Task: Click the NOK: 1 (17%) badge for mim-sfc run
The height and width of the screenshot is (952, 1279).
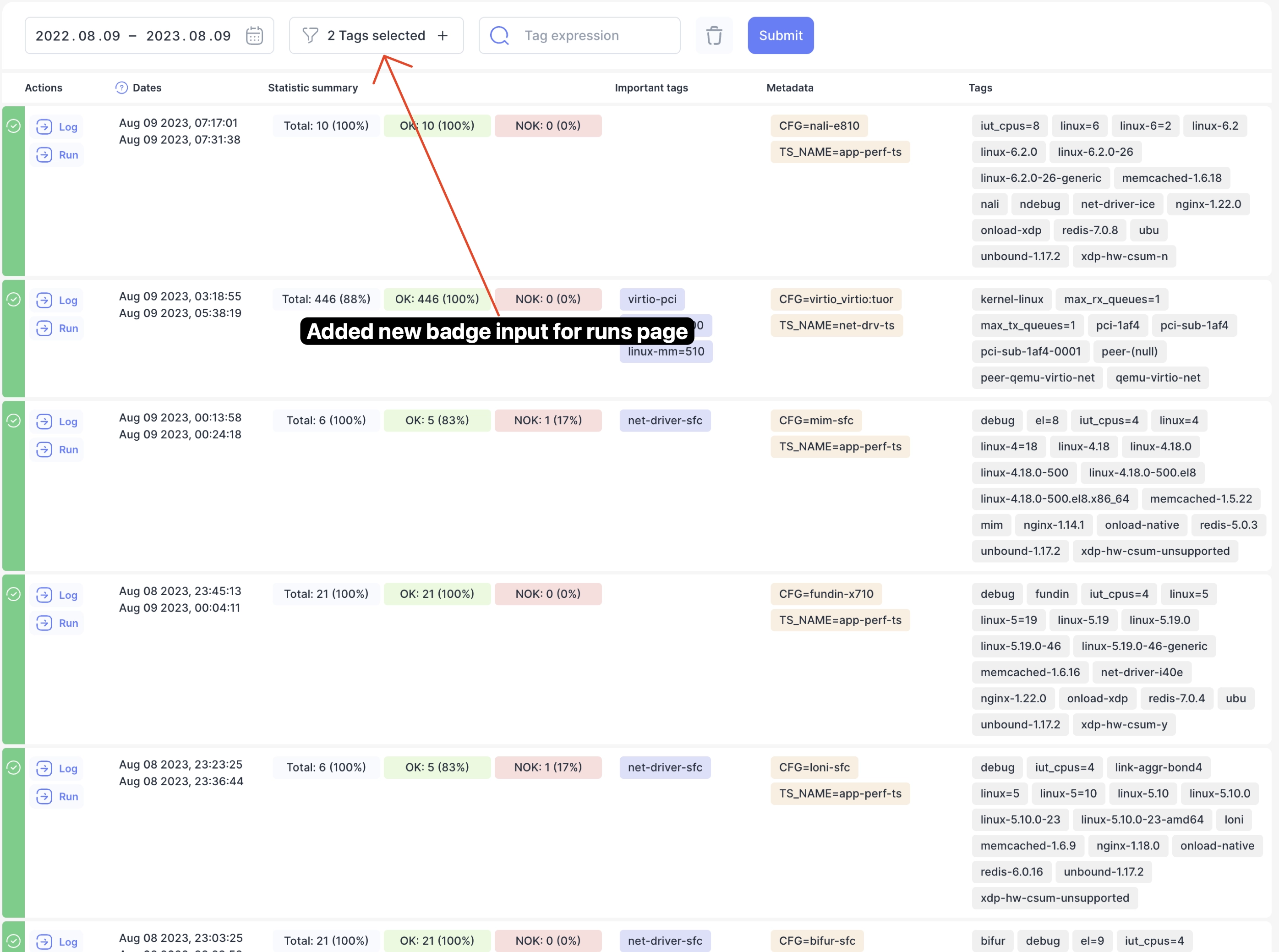Action: point(547,420)
